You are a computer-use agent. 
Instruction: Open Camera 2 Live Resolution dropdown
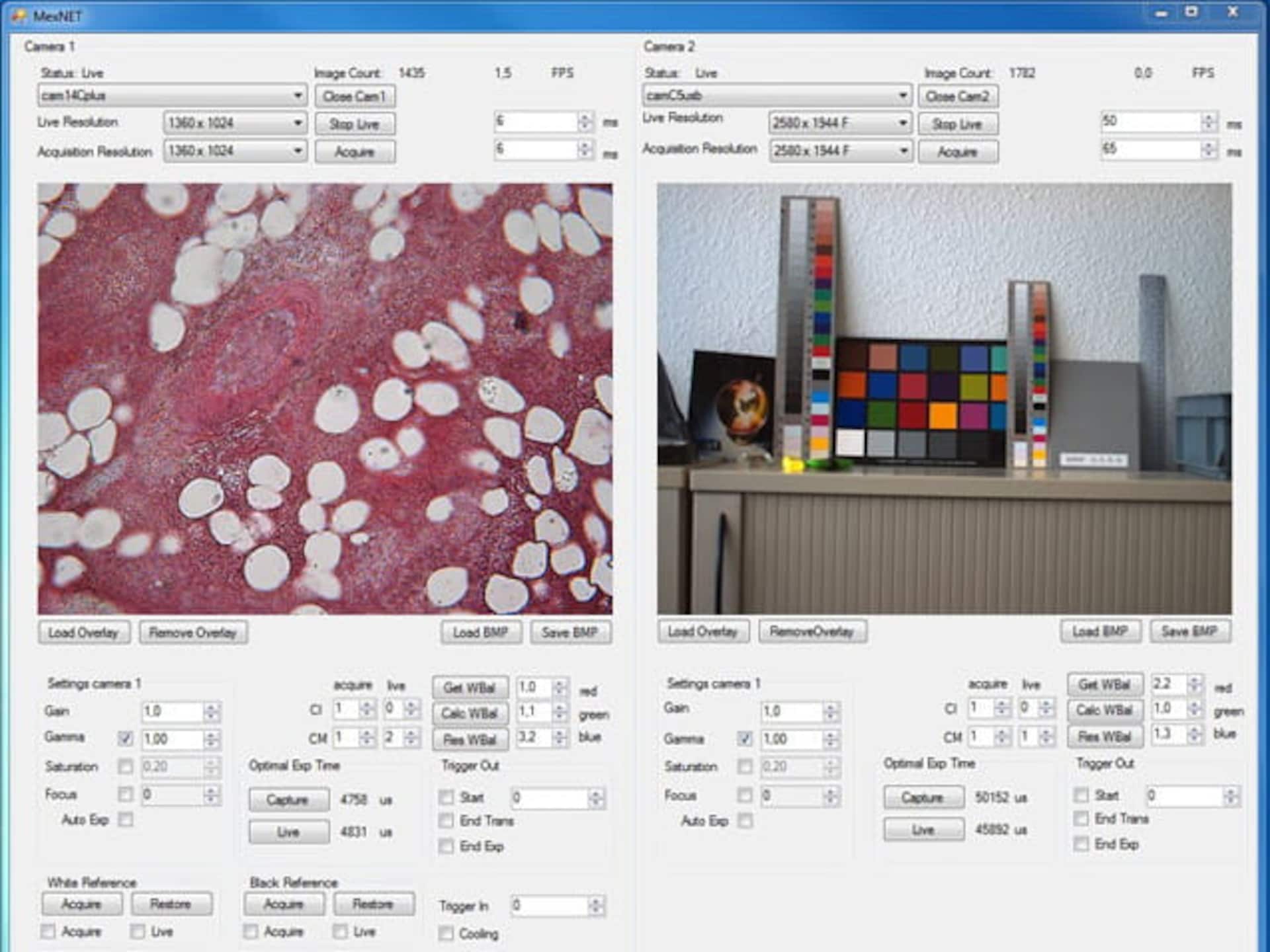click(840, 123)
